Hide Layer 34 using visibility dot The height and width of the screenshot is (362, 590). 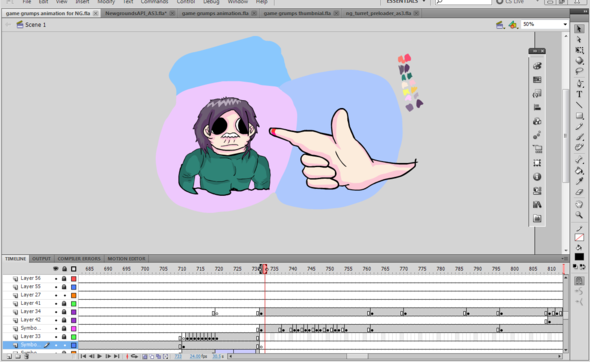coord(56,312)
